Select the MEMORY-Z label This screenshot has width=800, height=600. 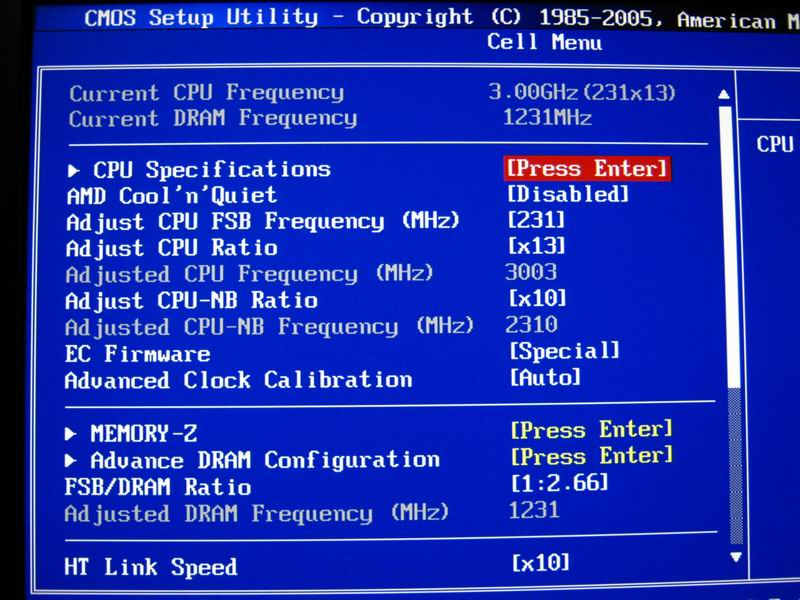[144, 434]
